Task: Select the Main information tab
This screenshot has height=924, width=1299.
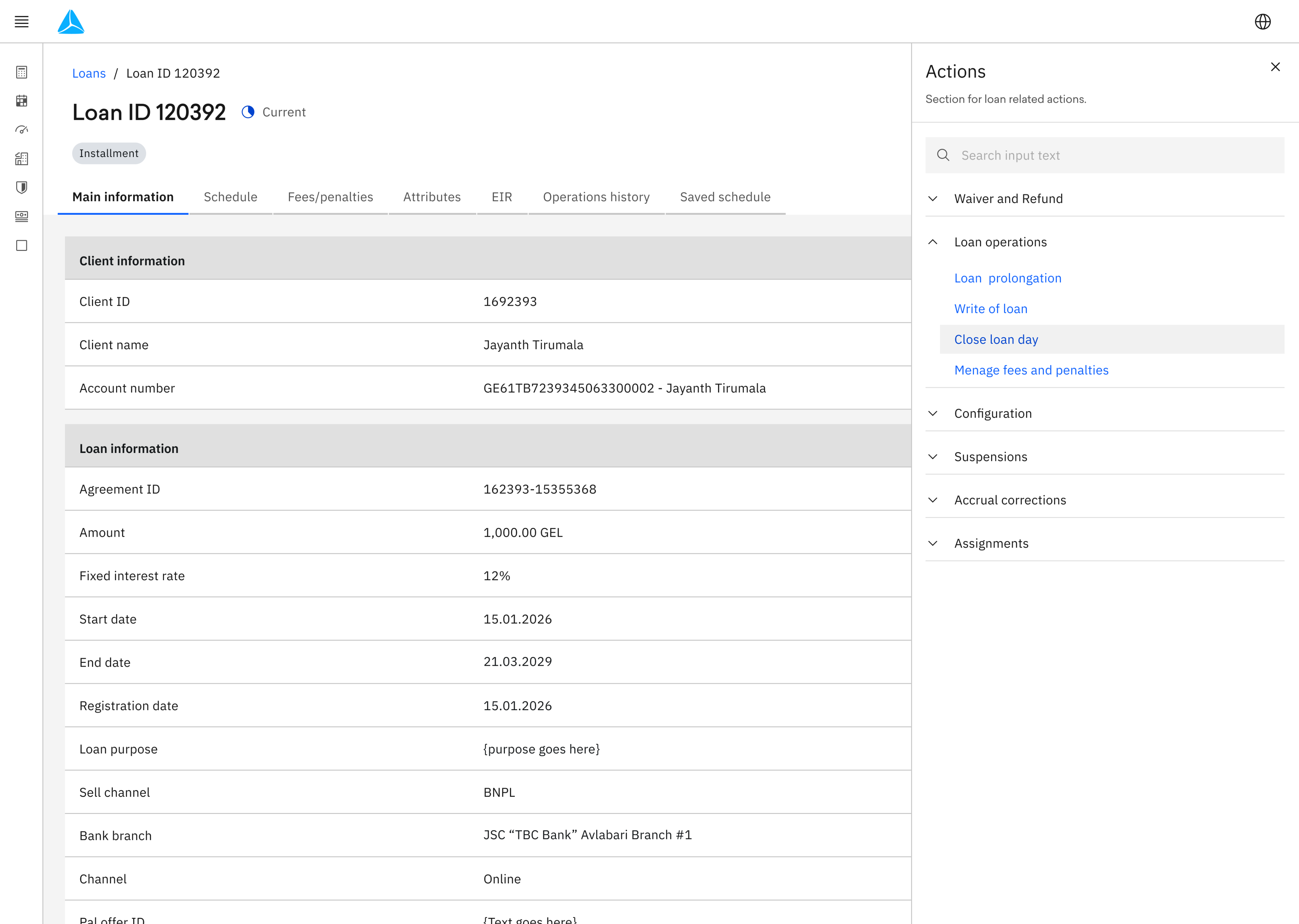Action: point(123,197)
